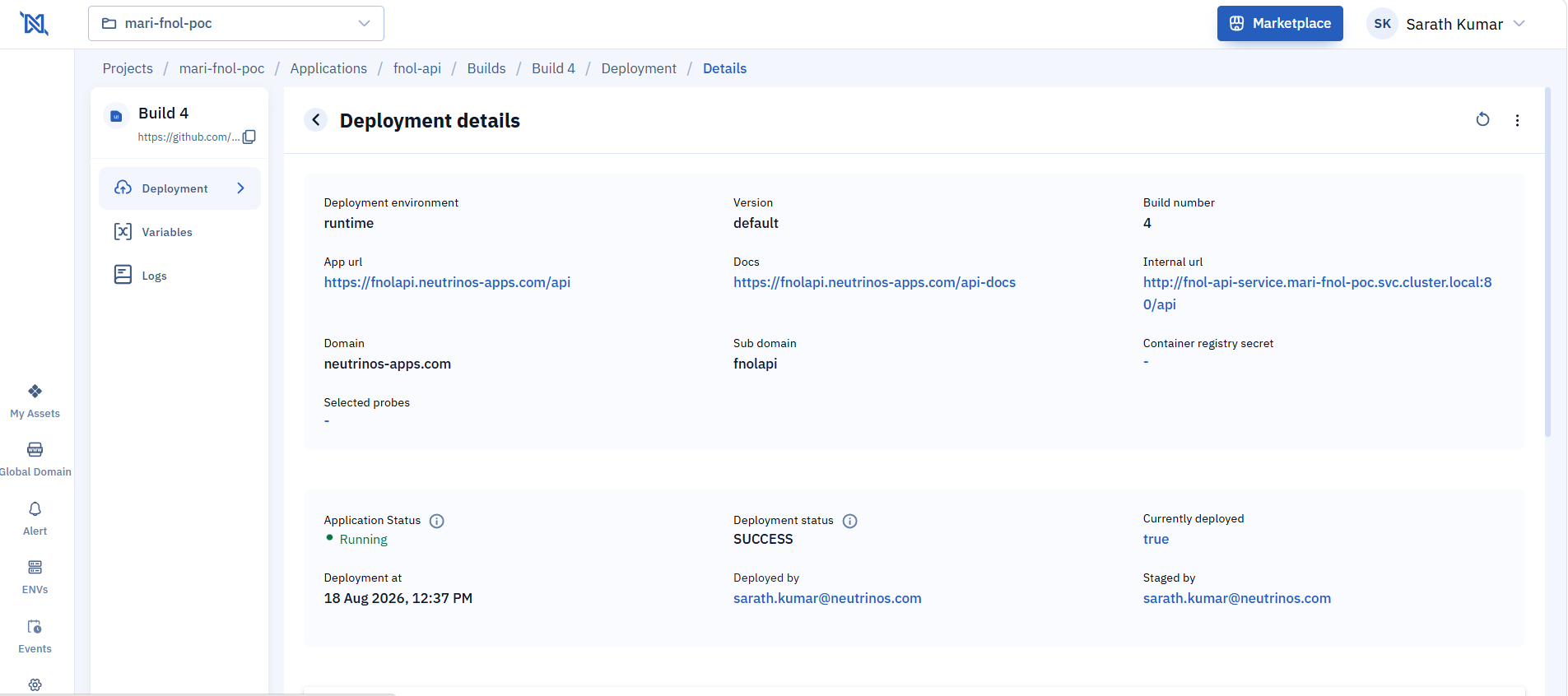This screenshot has height=696, width=1568.
Task: Open the App url link
Action: click(x=447, y=282)
